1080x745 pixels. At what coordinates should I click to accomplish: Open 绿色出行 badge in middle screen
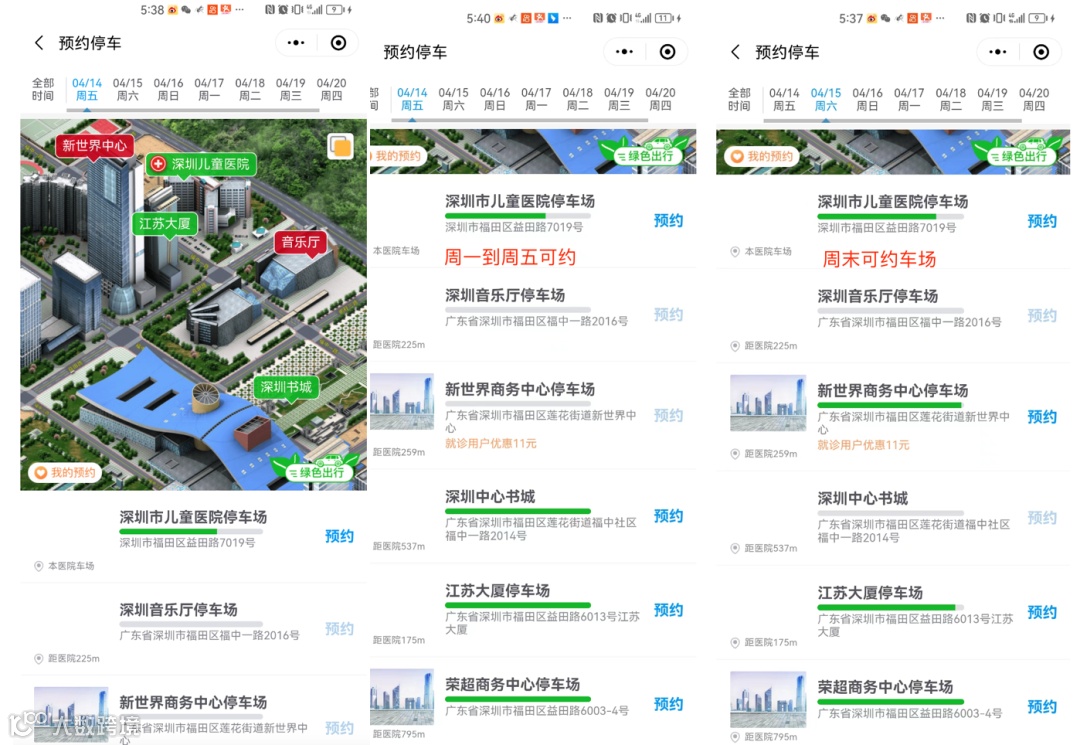pyautogui.click(x=645, y=153)
